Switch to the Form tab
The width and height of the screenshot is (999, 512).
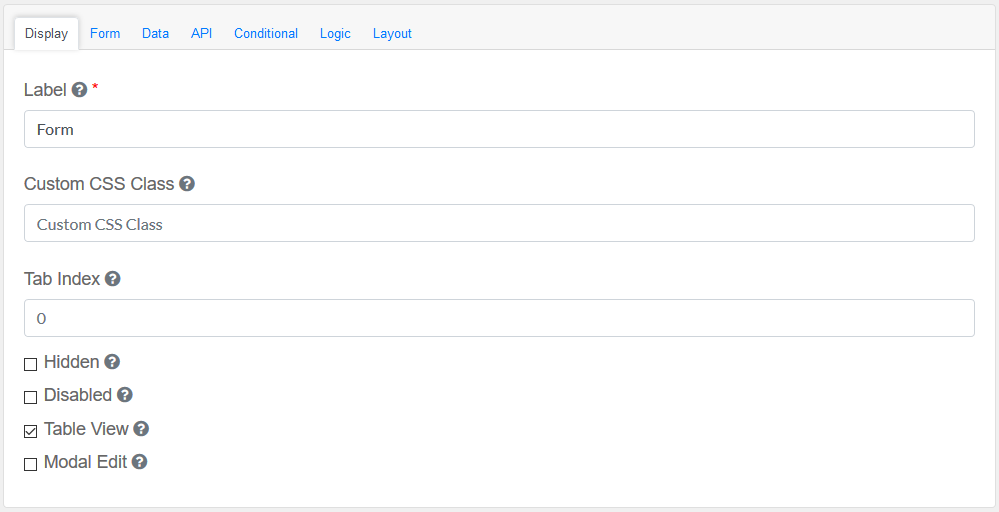(x=105, y=33)
